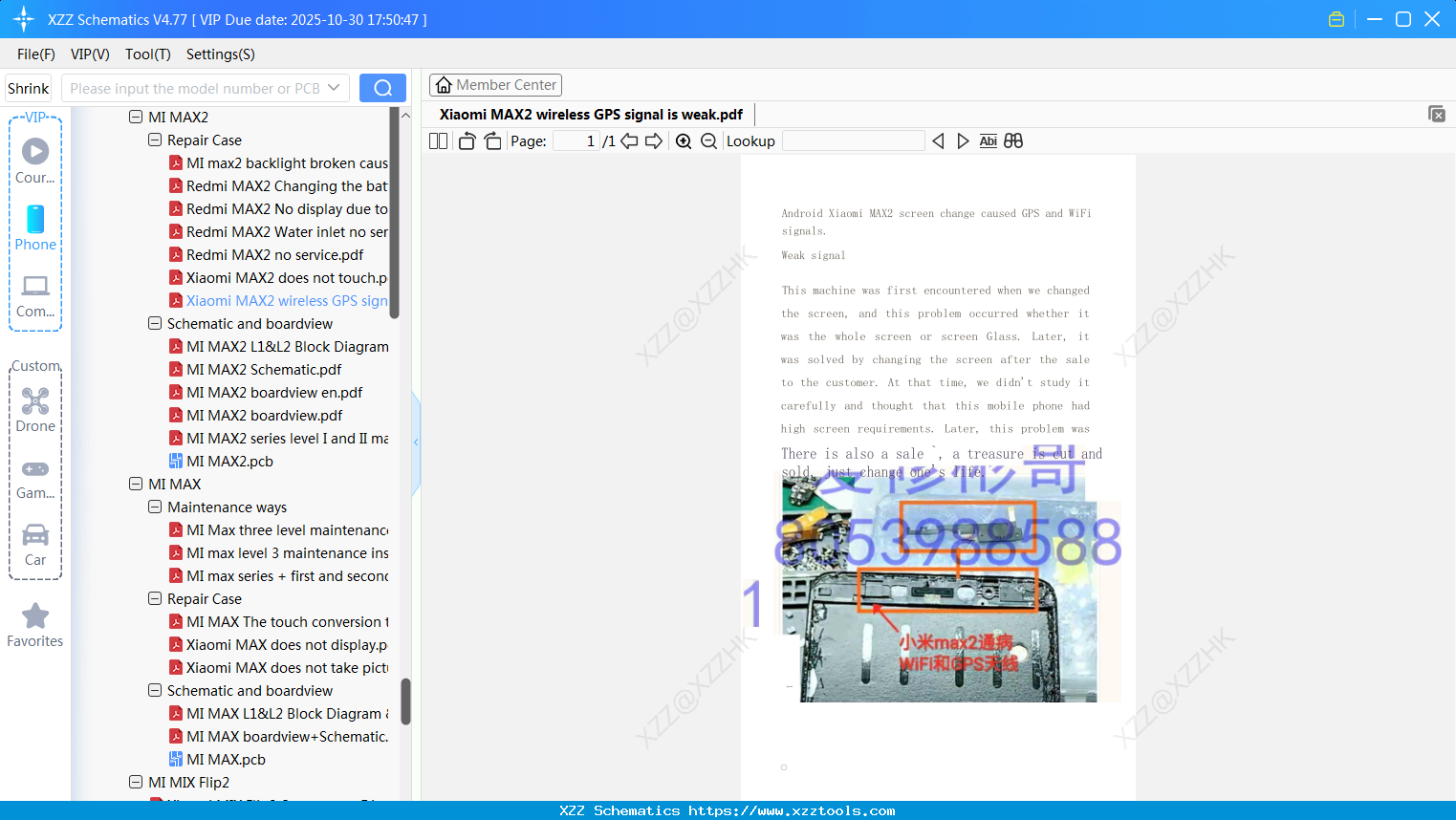This screenshot has width=1456, height=820.
Task: Collapse the MI MAX2 tree node
Action: point(136,118)
